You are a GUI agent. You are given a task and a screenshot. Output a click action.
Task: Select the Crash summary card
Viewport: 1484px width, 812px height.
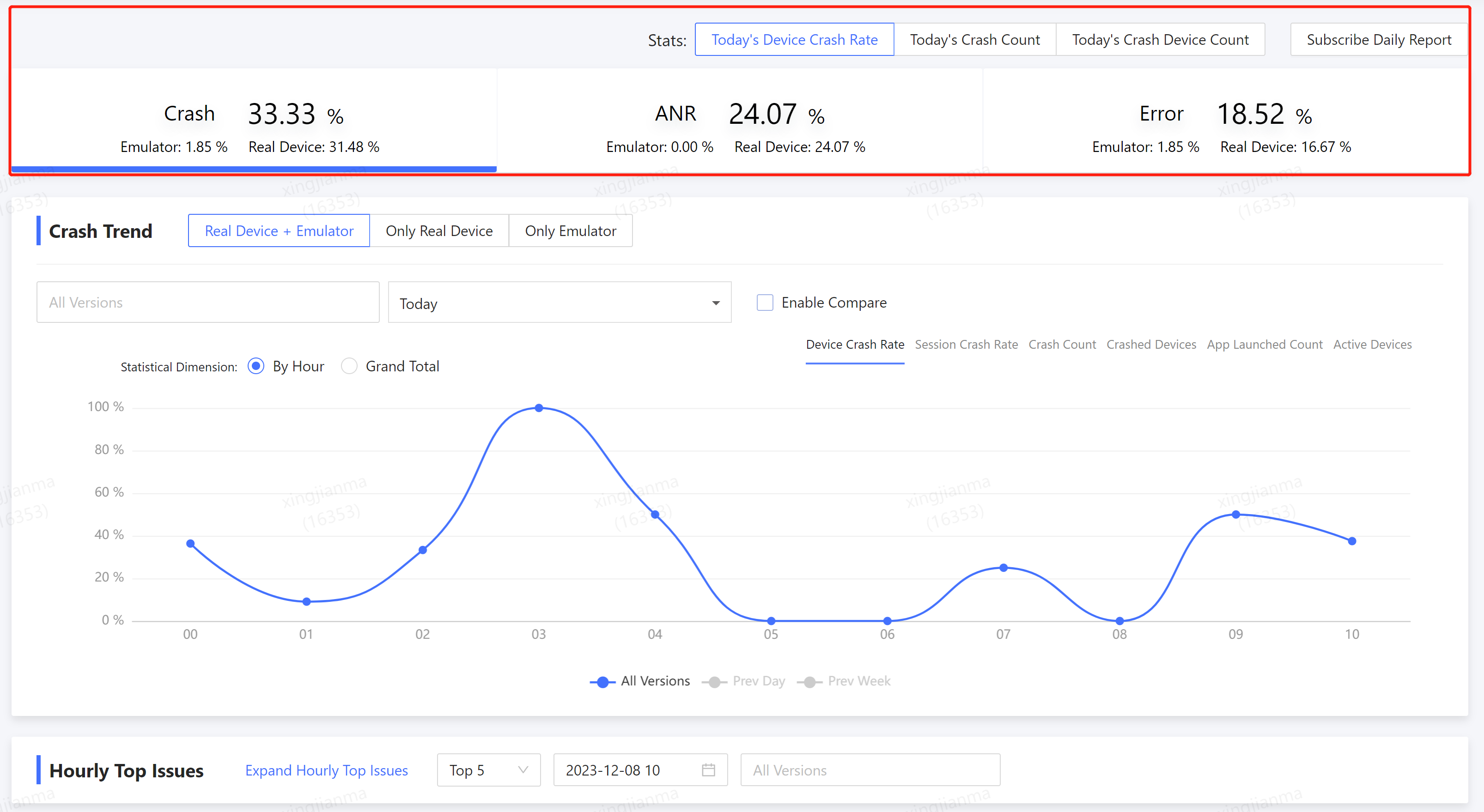pyautogui.click(x=254, y=120)
